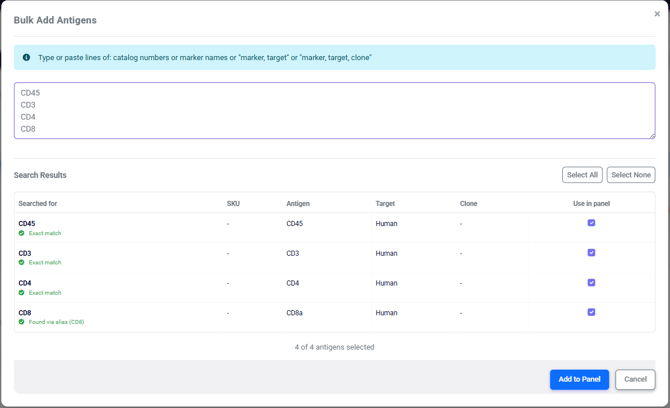This screenshot has height=408, width=670.
Task: Click the bold CD3 searched-for entry
Action: click(25, 253)
